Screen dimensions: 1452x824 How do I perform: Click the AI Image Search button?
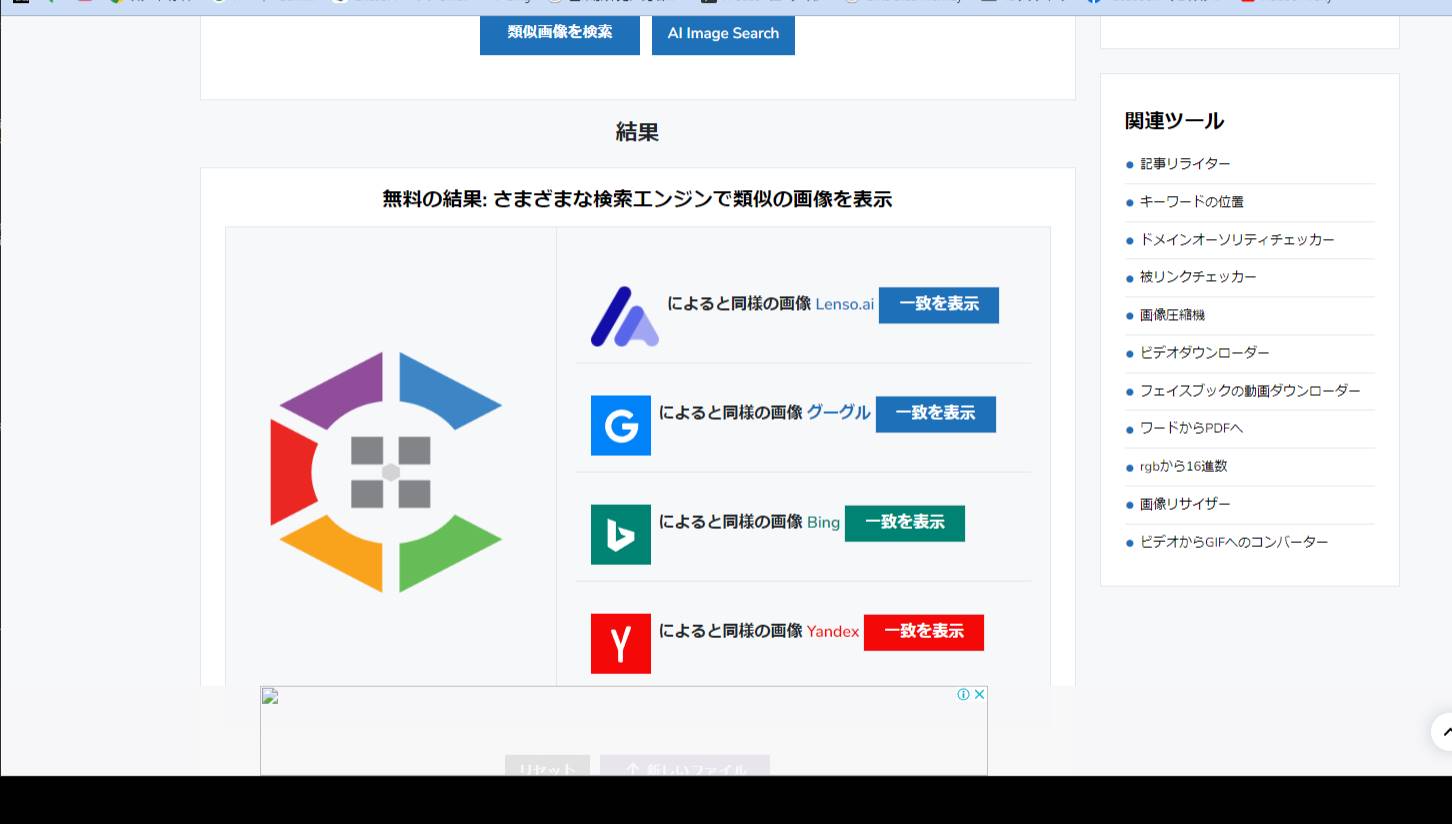point(723,33)
